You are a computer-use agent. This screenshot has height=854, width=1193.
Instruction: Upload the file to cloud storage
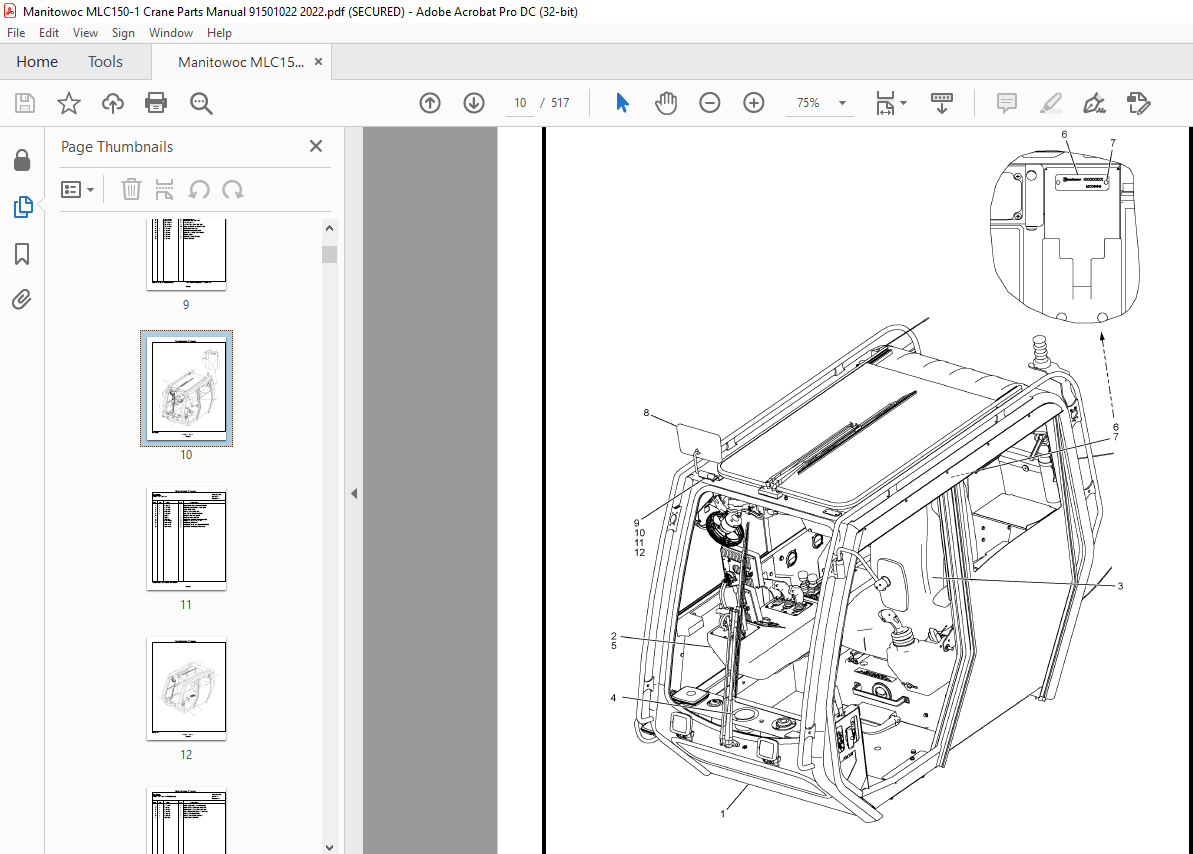113,103
